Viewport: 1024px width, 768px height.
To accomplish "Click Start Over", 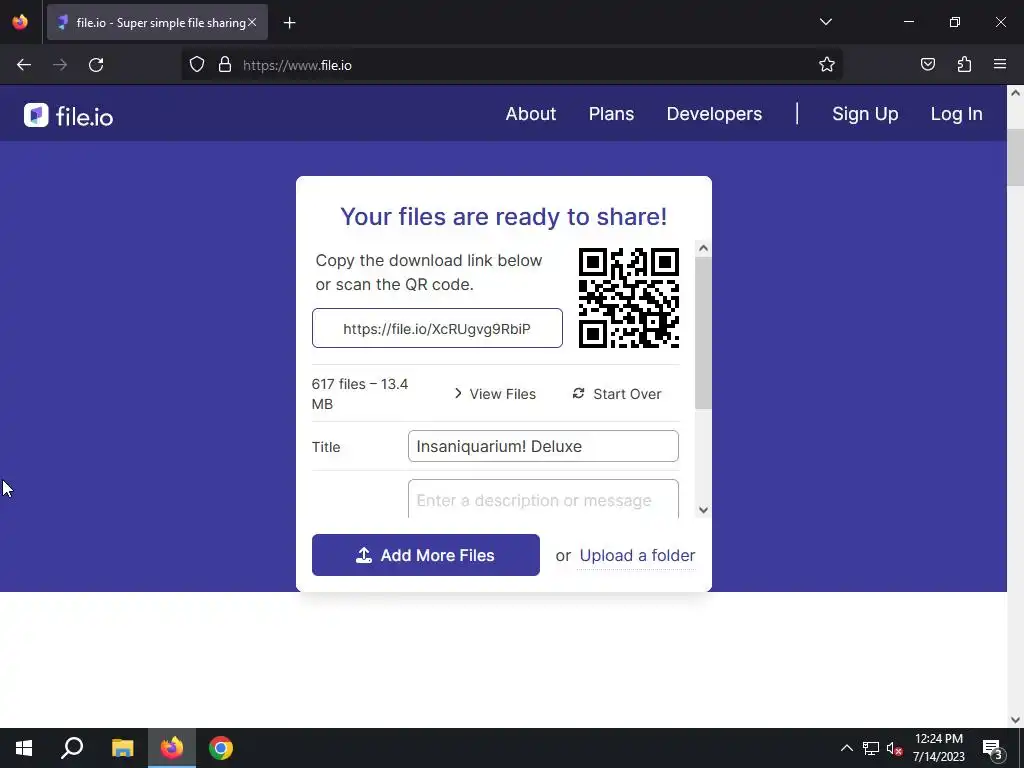I will pyautogui.click(x=617, y=394).
